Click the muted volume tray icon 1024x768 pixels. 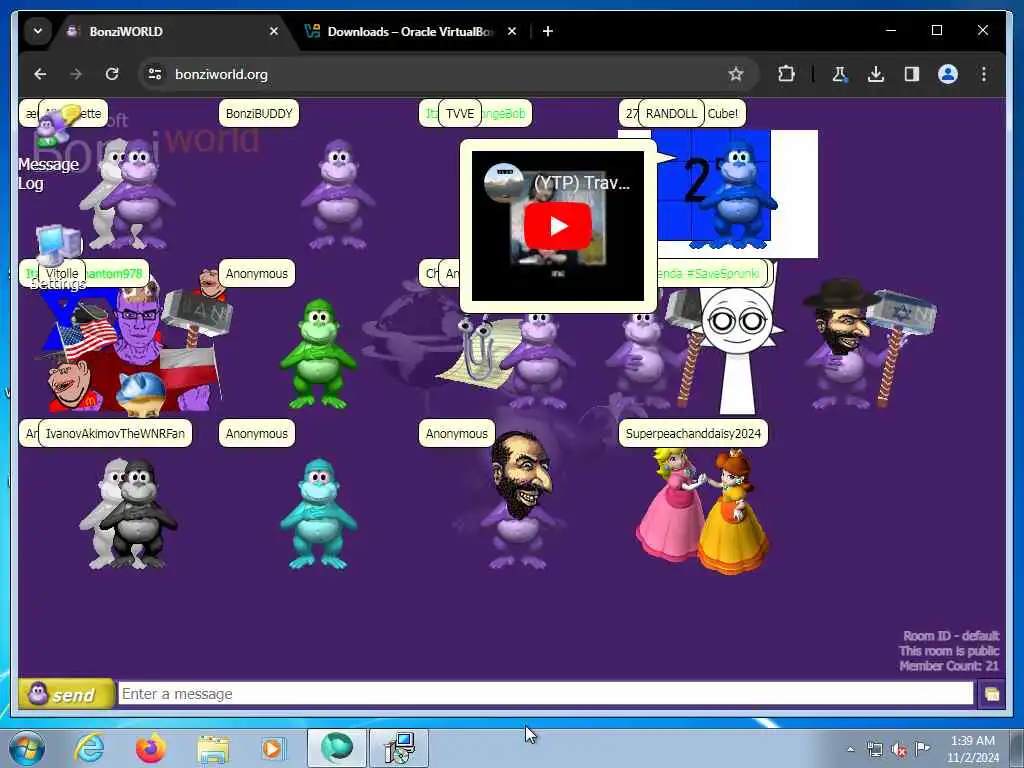click(x=899, y=750)
